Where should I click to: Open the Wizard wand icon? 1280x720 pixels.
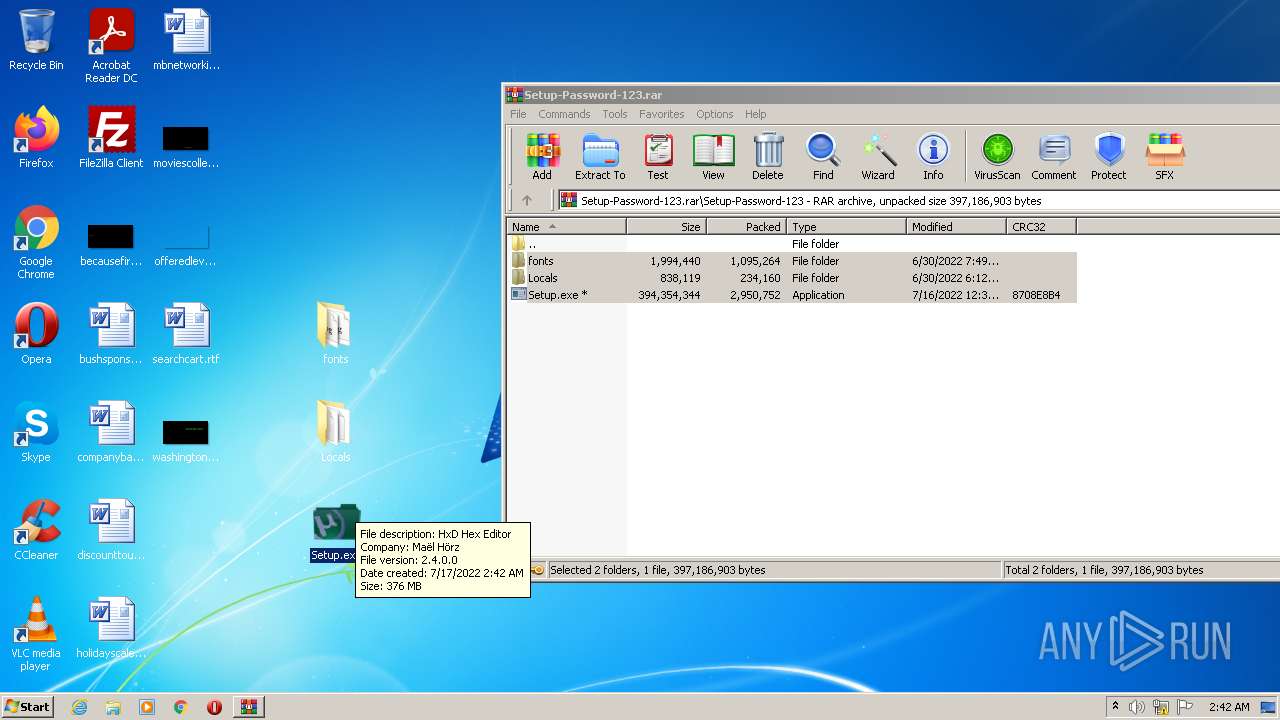tap(878, 157)
